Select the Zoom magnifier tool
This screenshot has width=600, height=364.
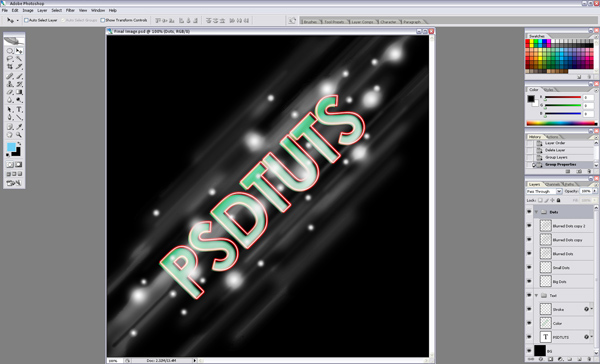(x=19, y=135)
